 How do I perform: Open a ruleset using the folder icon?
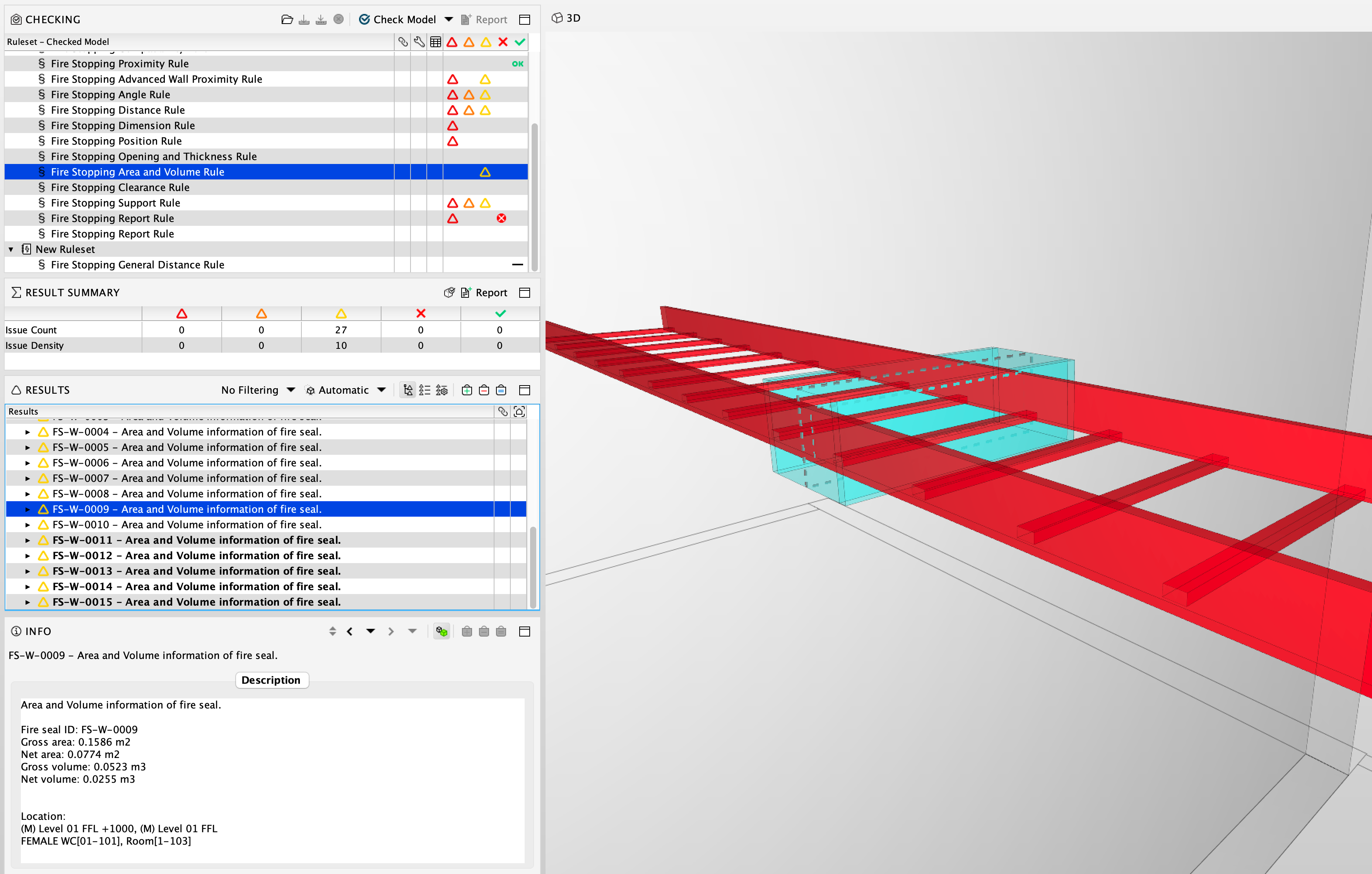[x=287, y=19]
